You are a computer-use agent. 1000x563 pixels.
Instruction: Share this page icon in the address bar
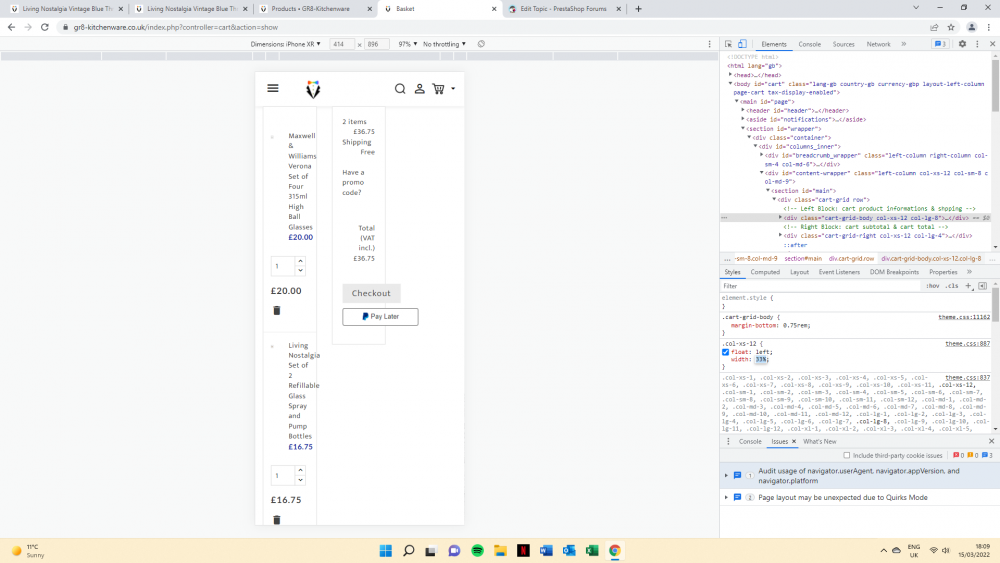934,27
